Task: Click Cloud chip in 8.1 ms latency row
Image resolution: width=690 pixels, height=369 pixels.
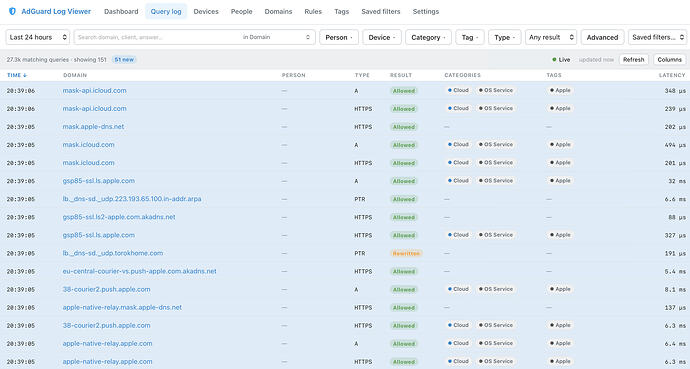Action: [458, 289]
